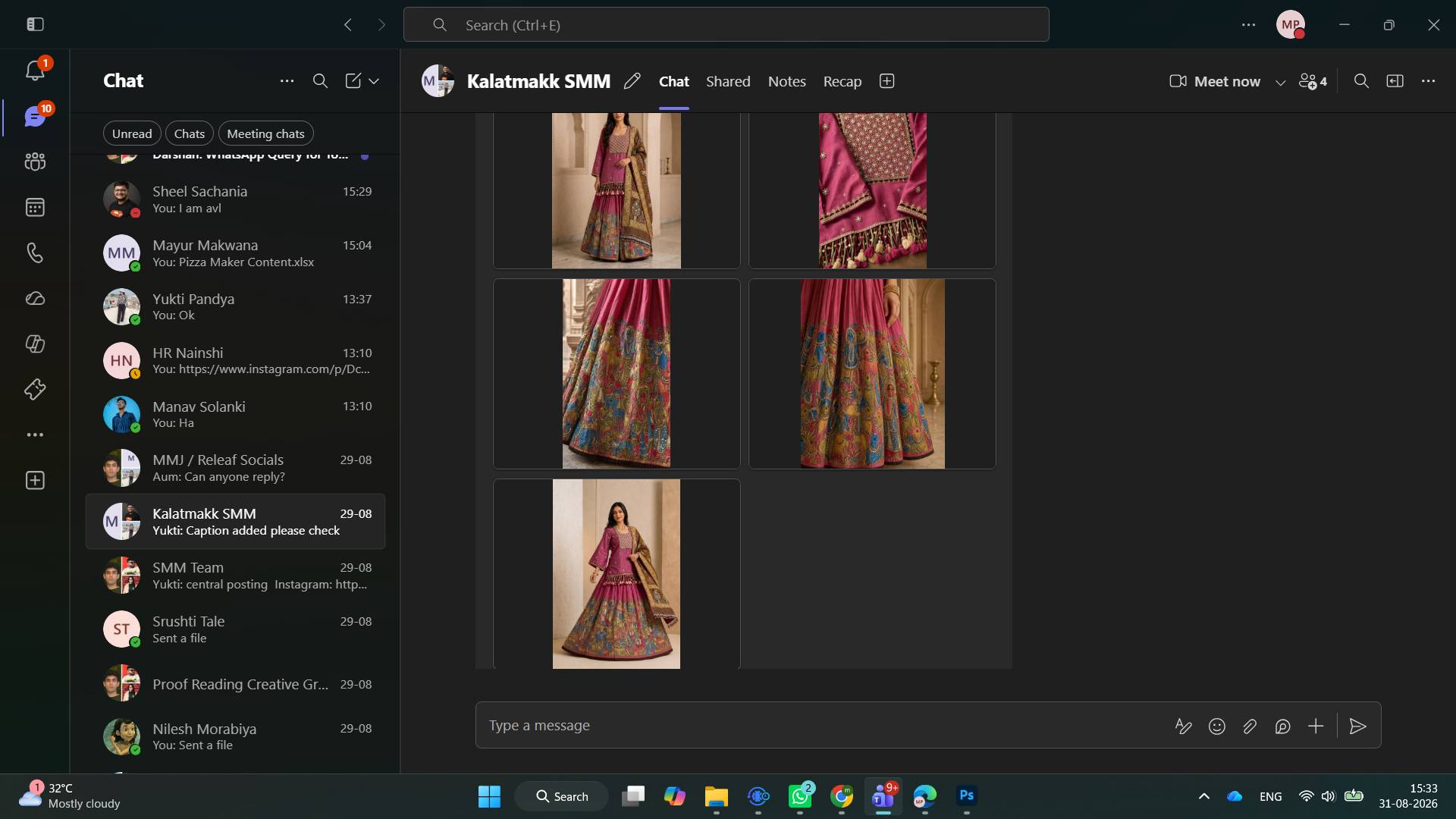1456x819 pixels.
Task: Search within the chat list
Action: (320, 81)
